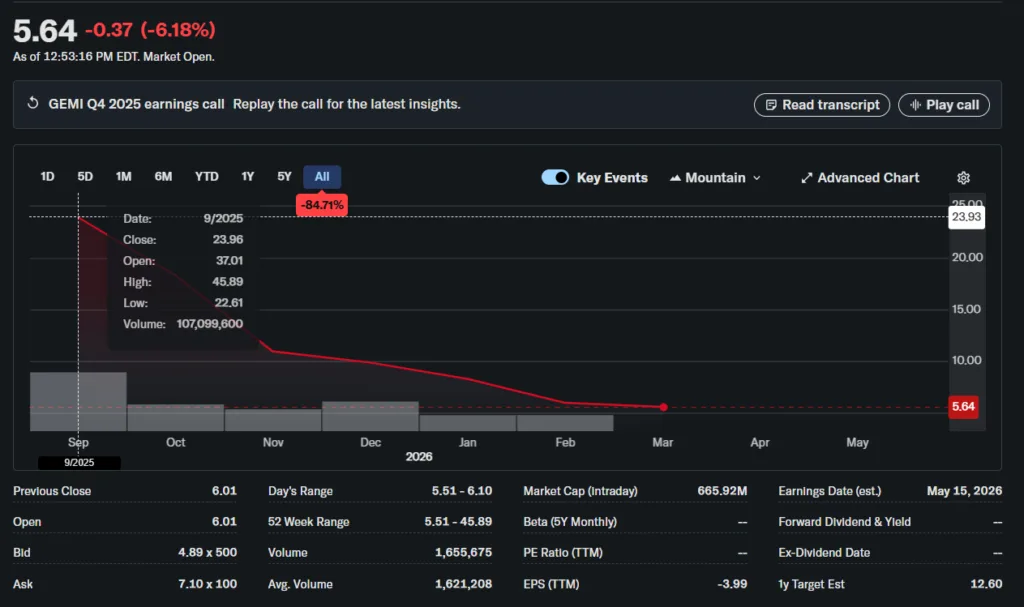This screenshot has width=1024, height=607.
Task: Select the All time range tab
Action: click(x=322, y=177)
